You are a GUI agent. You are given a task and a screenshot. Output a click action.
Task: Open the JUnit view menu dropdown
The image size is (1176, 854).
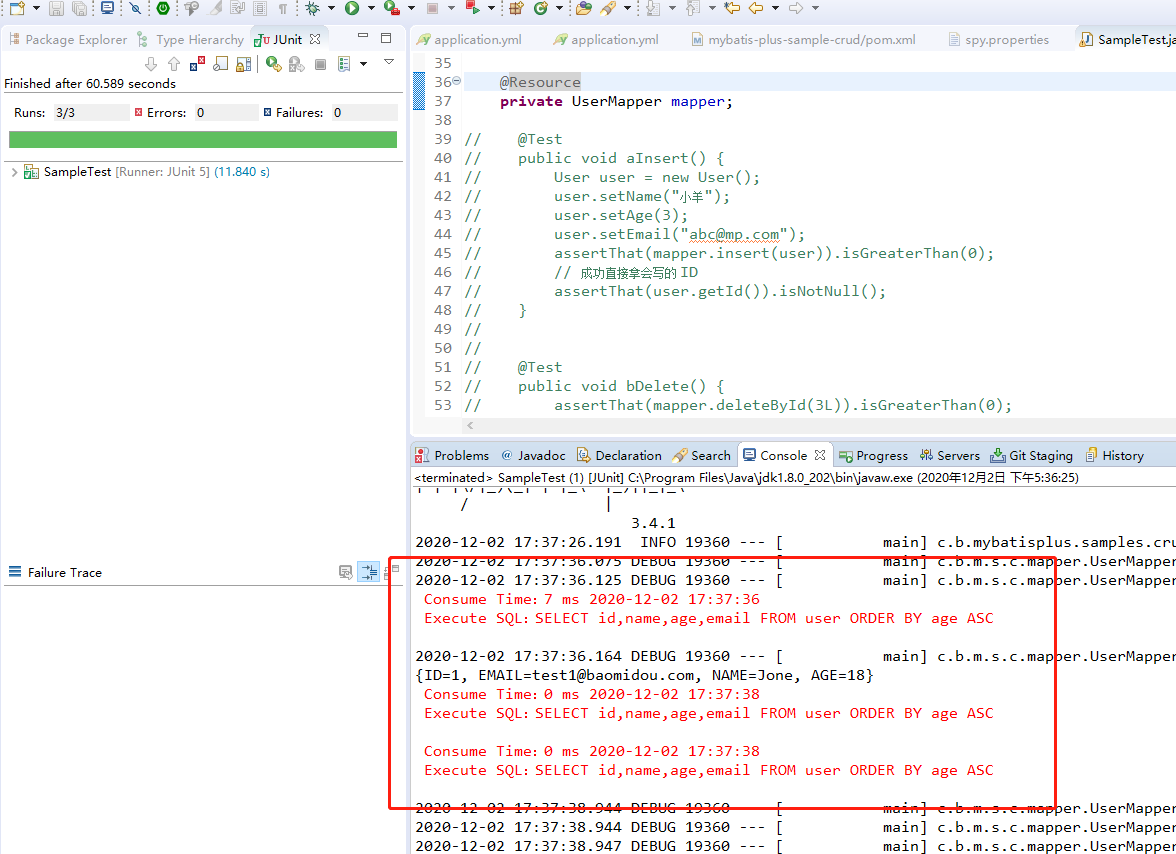coord(389,62)
